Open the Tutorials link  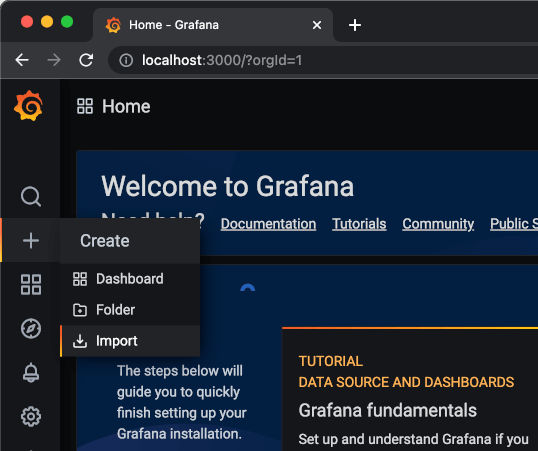pyautogui.click(x=359, y=224)
